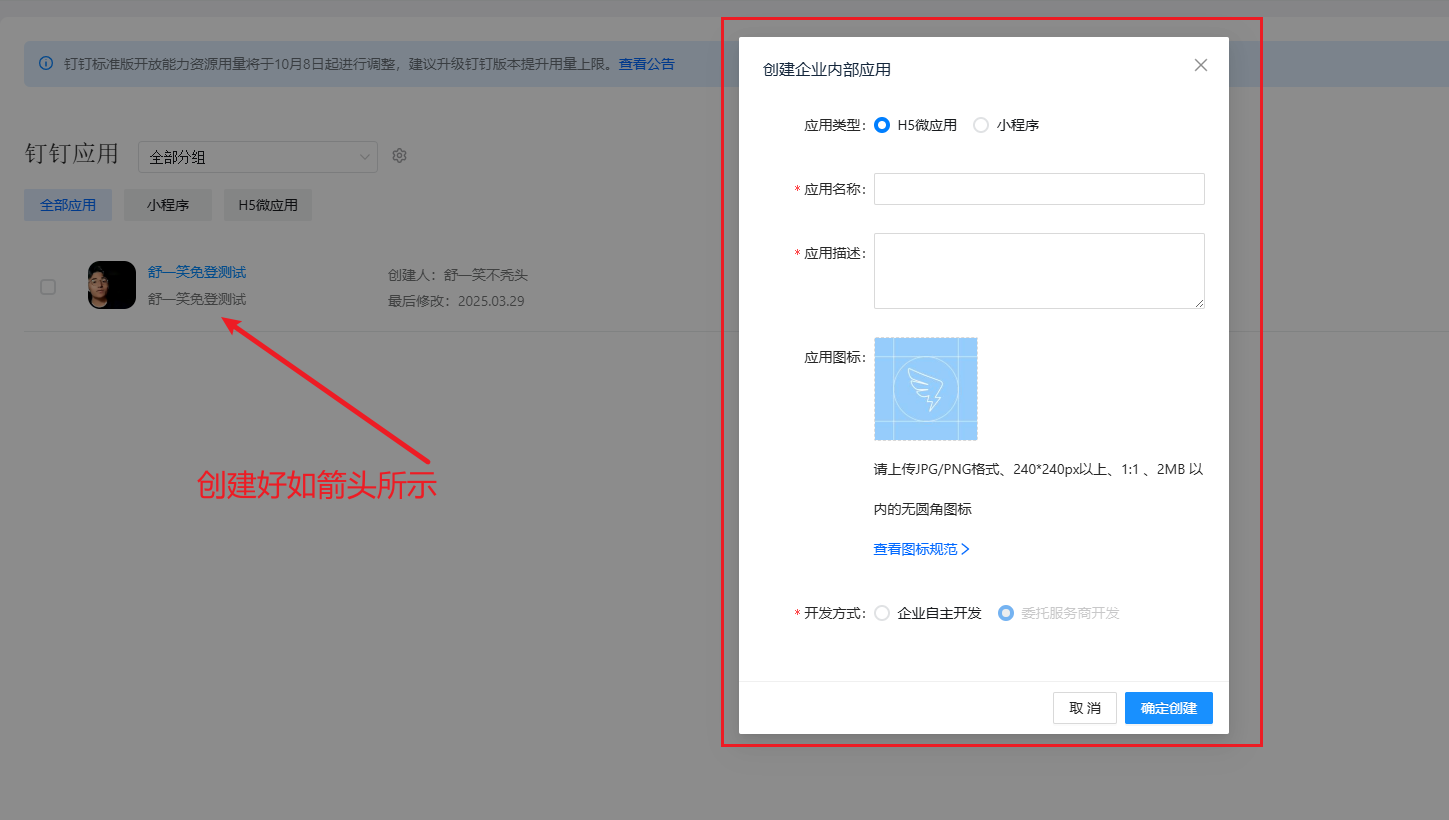This screenshot has height=820, width=1449.
Task: Expand the 全部分组 group dropdown
Action: coord(258,157)
